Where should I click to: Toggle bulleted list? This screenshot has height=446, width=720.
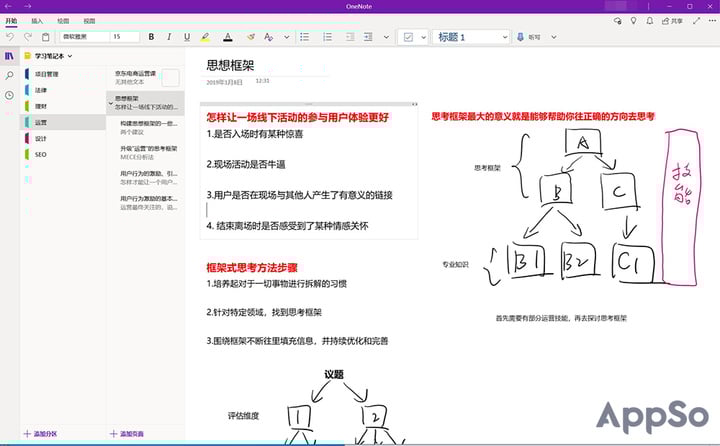(x=304, y=37)
